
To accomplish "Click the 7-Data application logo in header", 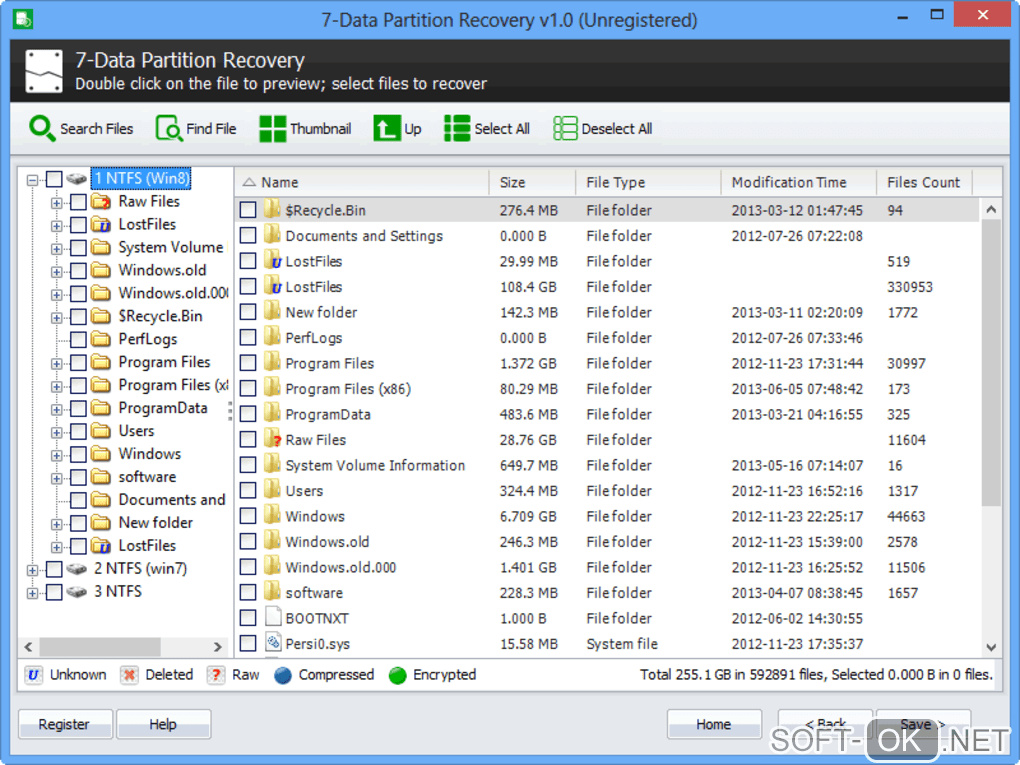I will [44, 71].
